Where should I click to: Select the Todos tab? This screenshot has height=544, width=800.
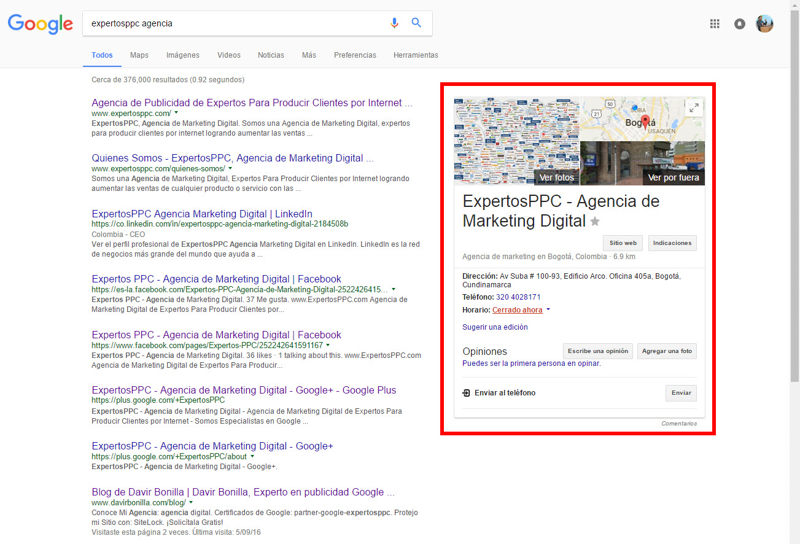(102, 55)
